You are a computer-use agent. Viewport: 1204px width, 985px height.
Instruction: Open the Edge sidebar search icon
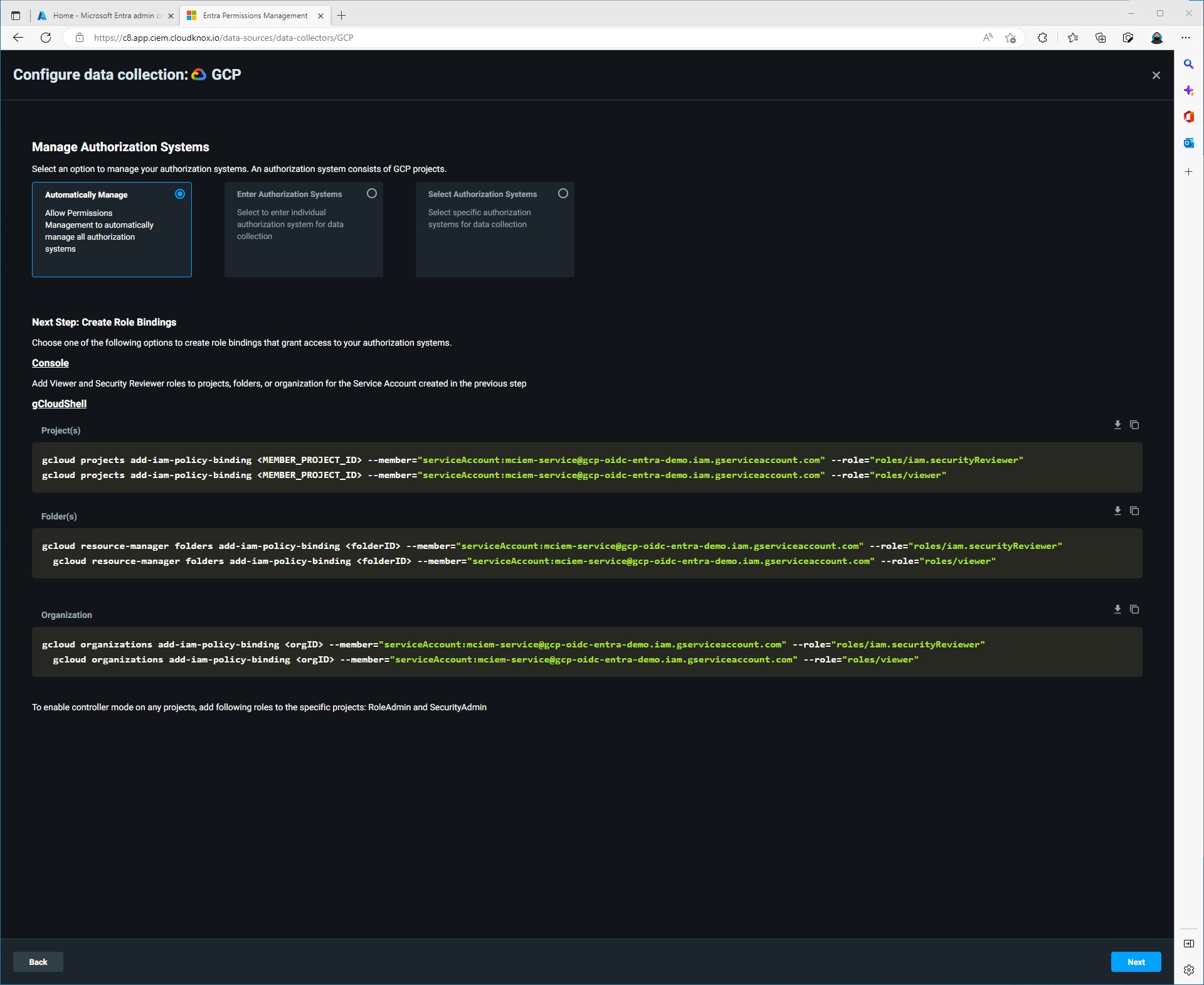(1188, 64)
